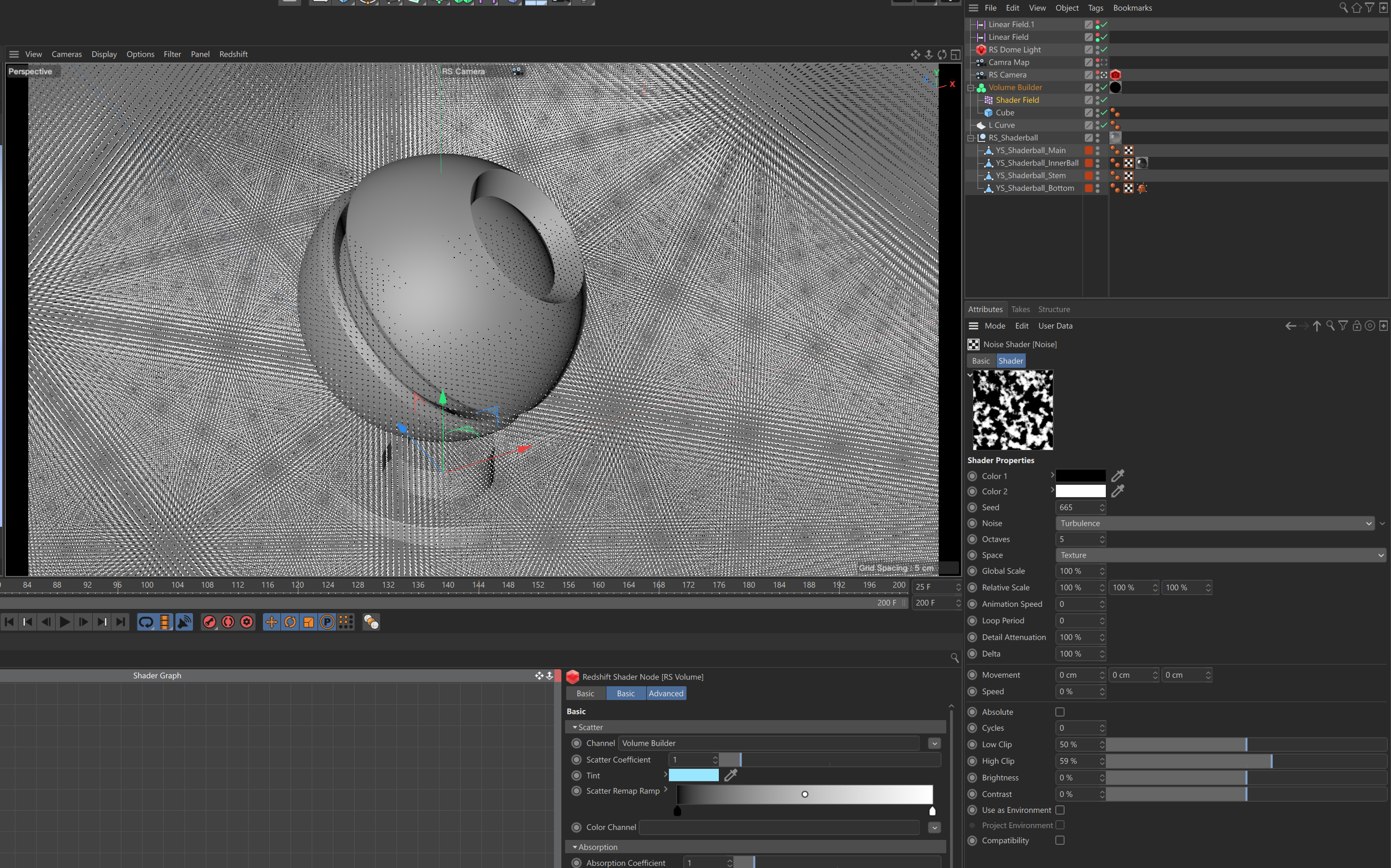The width and height of the screenshot is (1391, 868).
Task: Collapse the Absorption section
Action: click(575, 847)
